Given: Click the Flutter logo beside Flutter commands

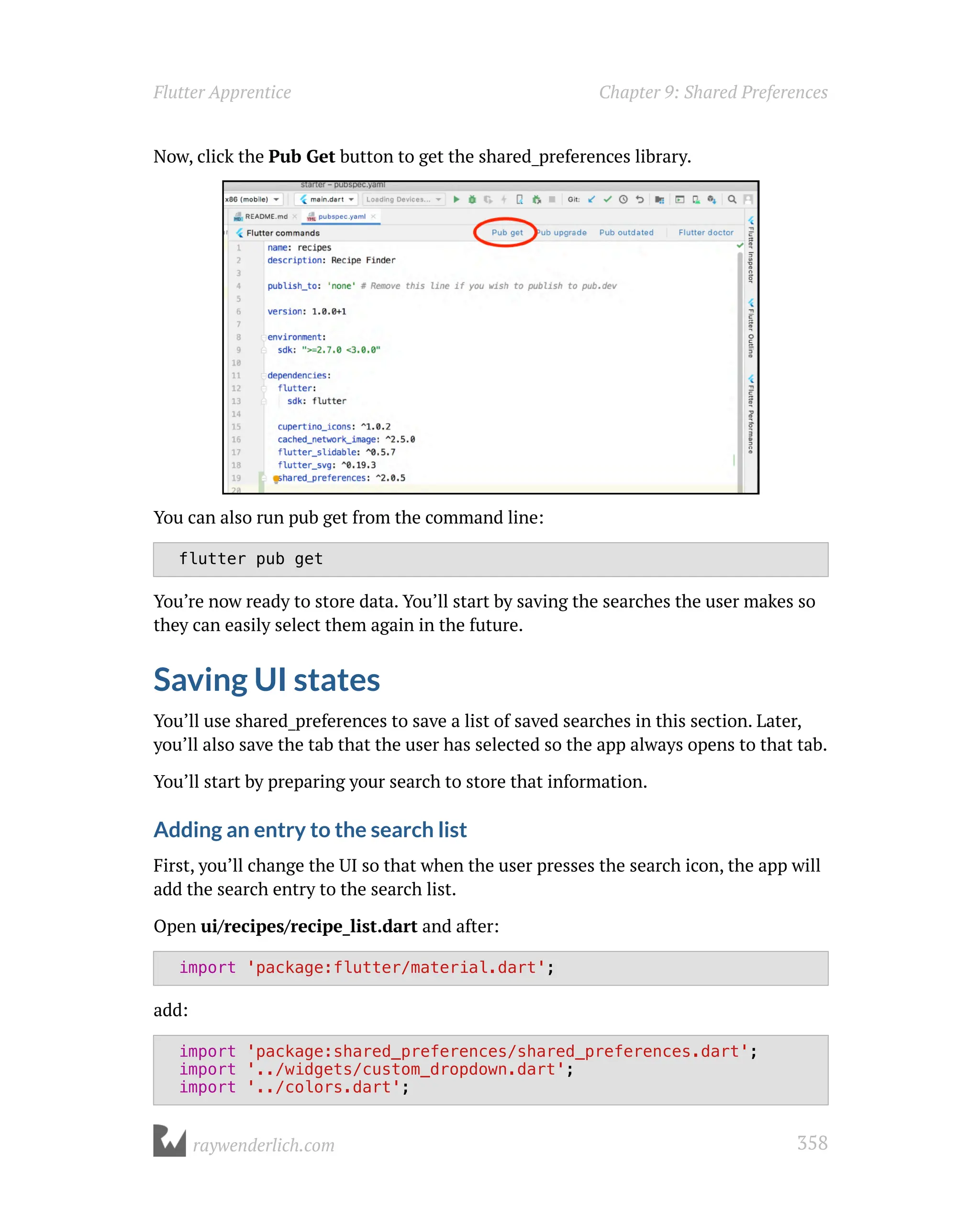Looking at the screenshot, I should (x=240, y=233).
